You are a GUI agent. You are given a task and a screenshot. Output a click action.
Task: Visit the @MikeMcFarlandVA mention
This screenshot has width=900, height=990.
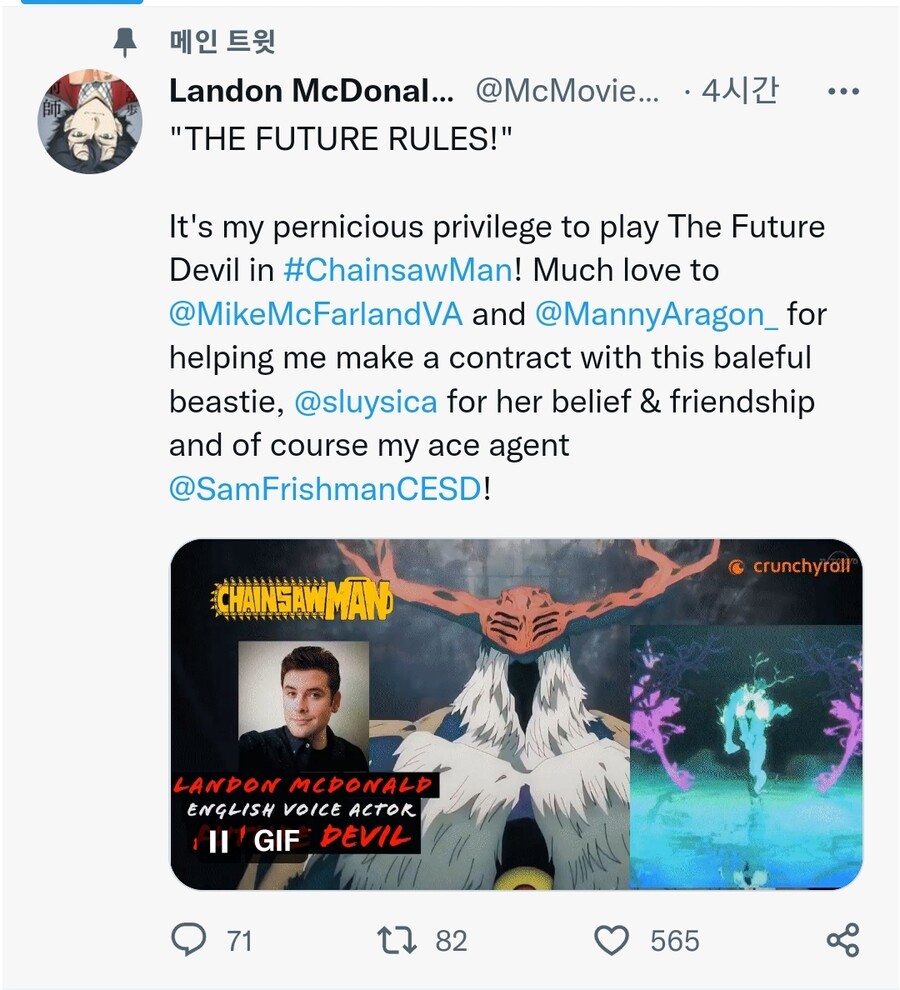pyautogui.click(x=316, y=314)
